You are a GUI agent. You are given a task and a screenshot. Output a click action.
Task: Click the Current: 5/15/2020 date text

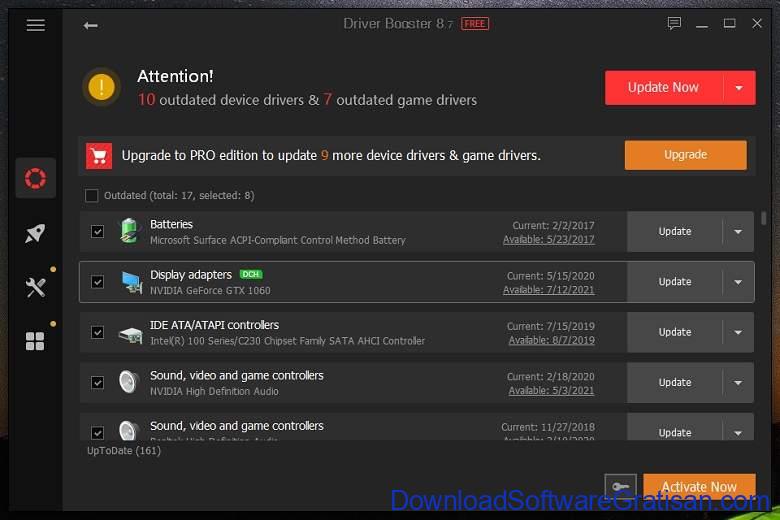pos(551,276)
